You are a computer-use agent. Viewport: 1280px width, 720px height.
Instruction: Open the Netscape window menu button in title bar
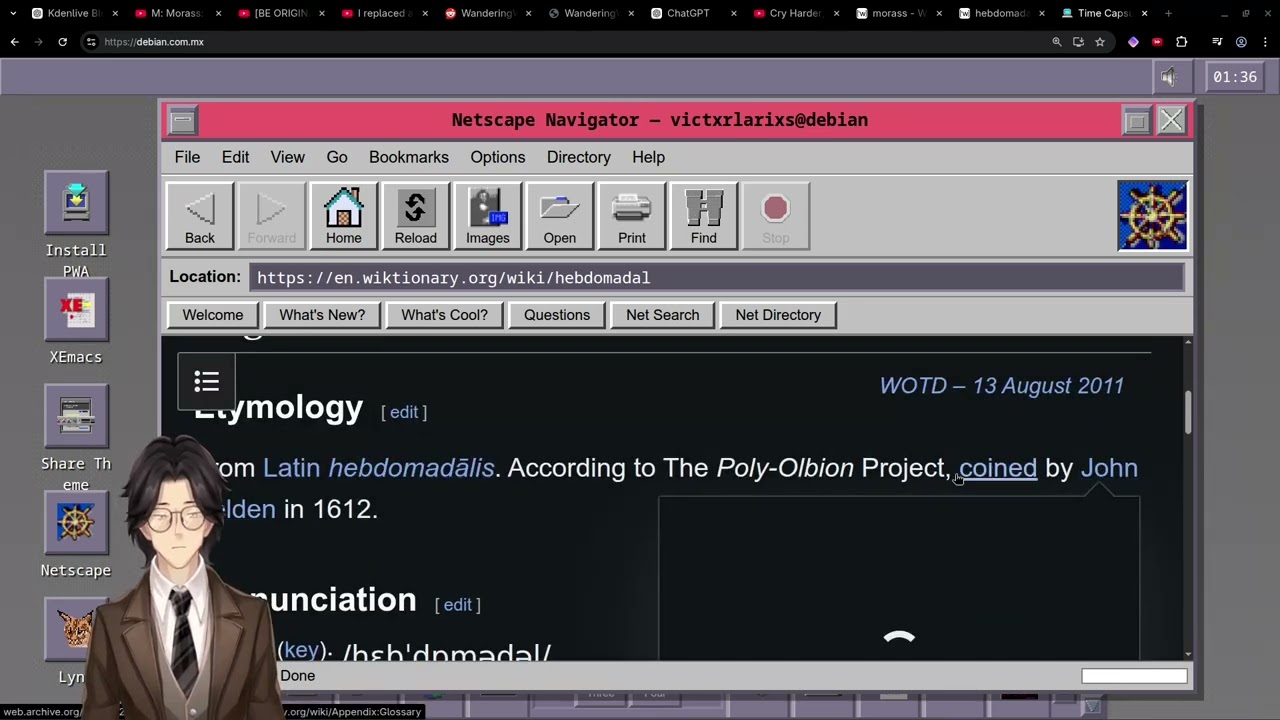click(182, 121)
